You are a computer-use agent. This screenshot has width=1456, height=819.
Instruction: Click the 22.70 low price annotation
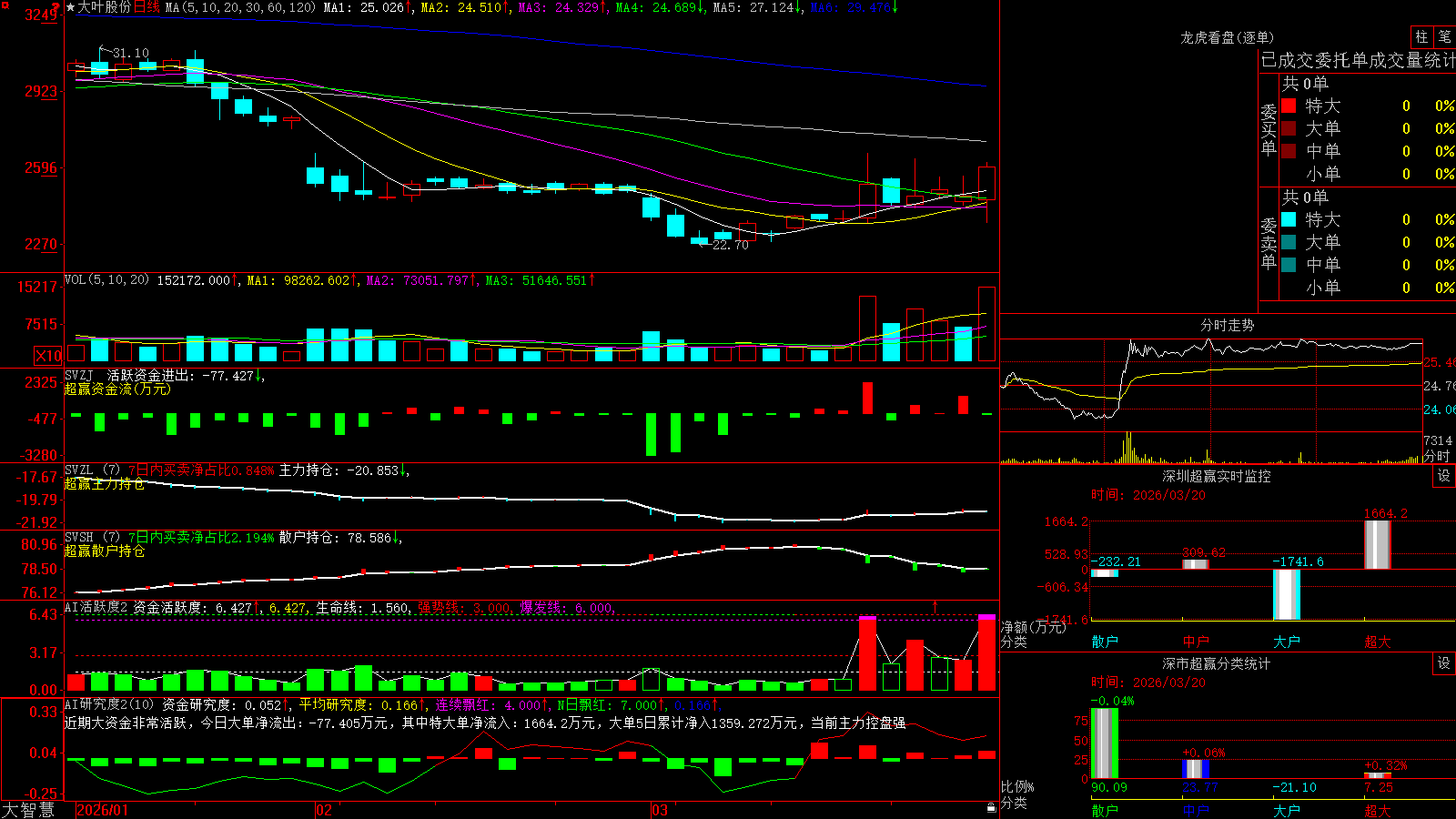(x=730, y=246)
